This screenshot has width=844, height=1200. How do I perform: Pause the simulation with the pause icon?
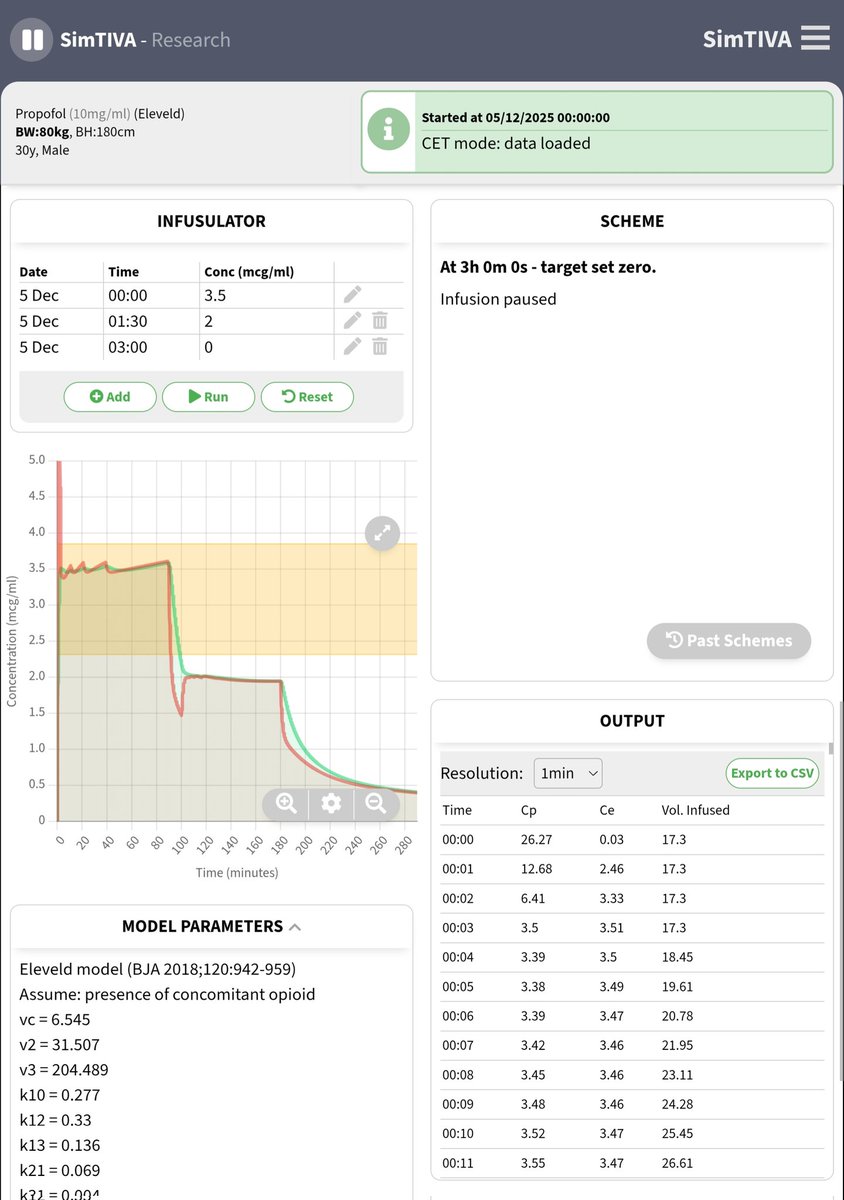point(32,40)
